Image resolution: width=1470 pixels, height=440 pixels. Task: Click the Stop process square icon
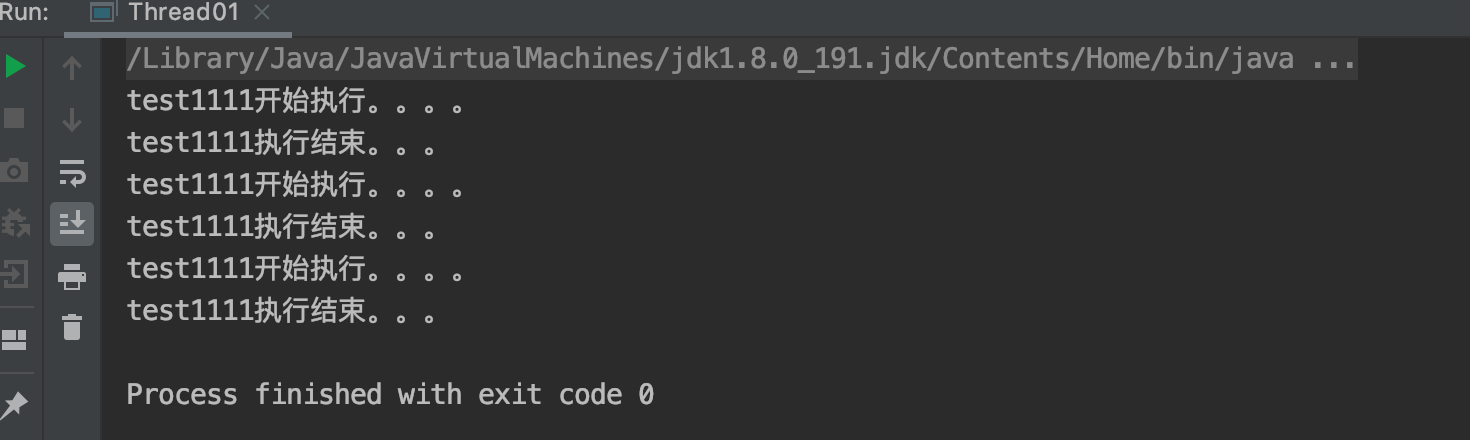point(15,119)
